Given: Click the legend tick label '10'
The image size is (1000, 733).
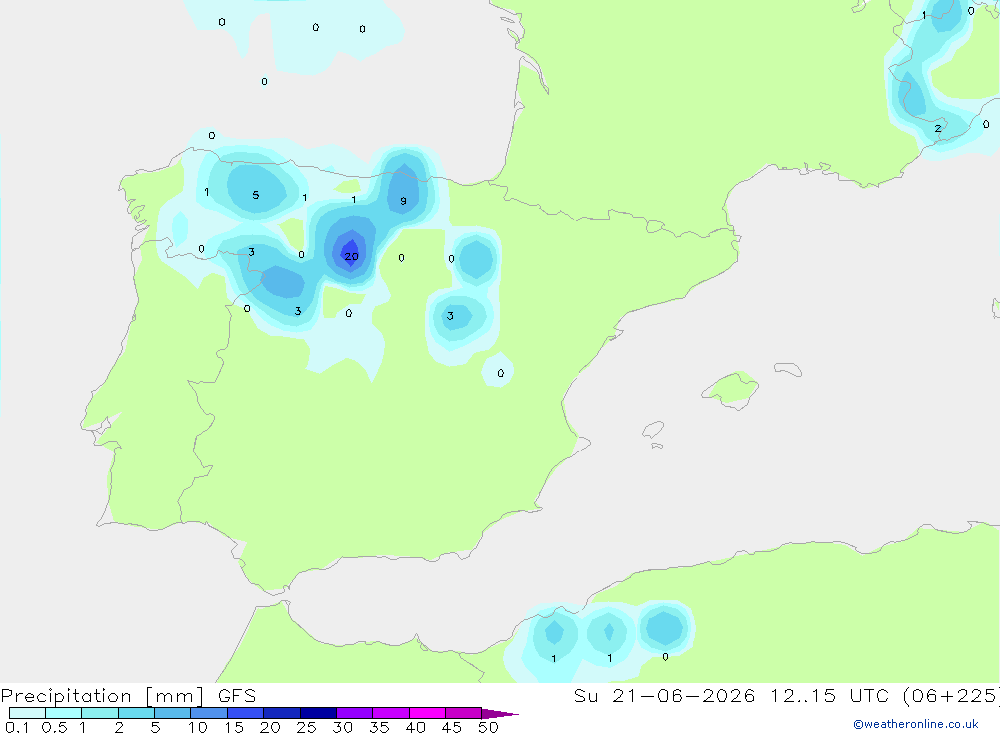Looking at the screenshot, I should 198,727.
